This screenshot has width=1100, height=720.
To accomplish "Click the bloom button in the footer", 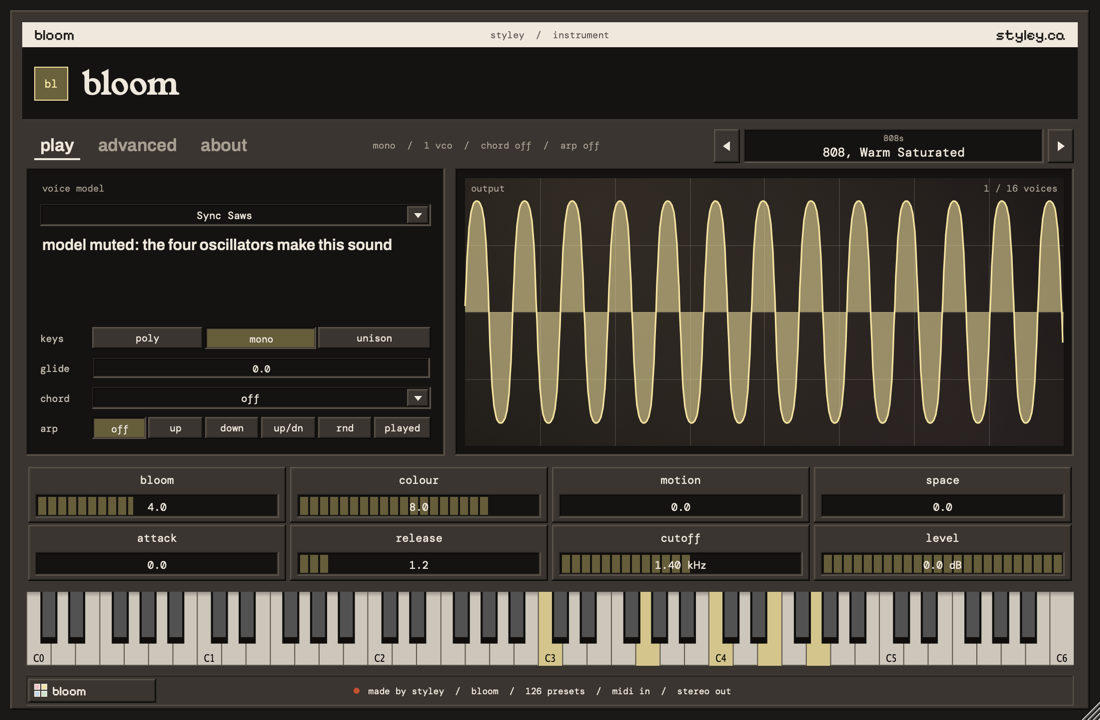I will tap(91, 691).
